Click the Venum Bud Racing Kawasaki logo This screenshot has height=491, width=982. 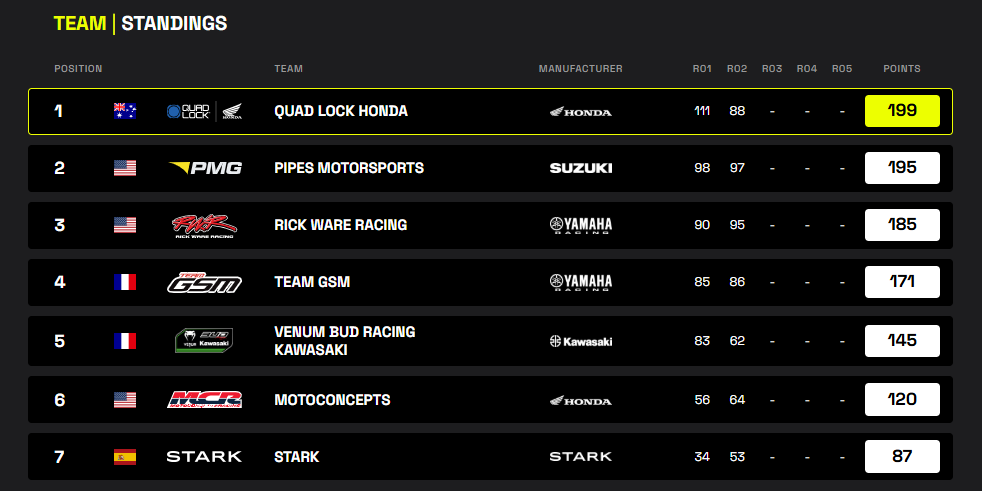[x=204, y=340]
